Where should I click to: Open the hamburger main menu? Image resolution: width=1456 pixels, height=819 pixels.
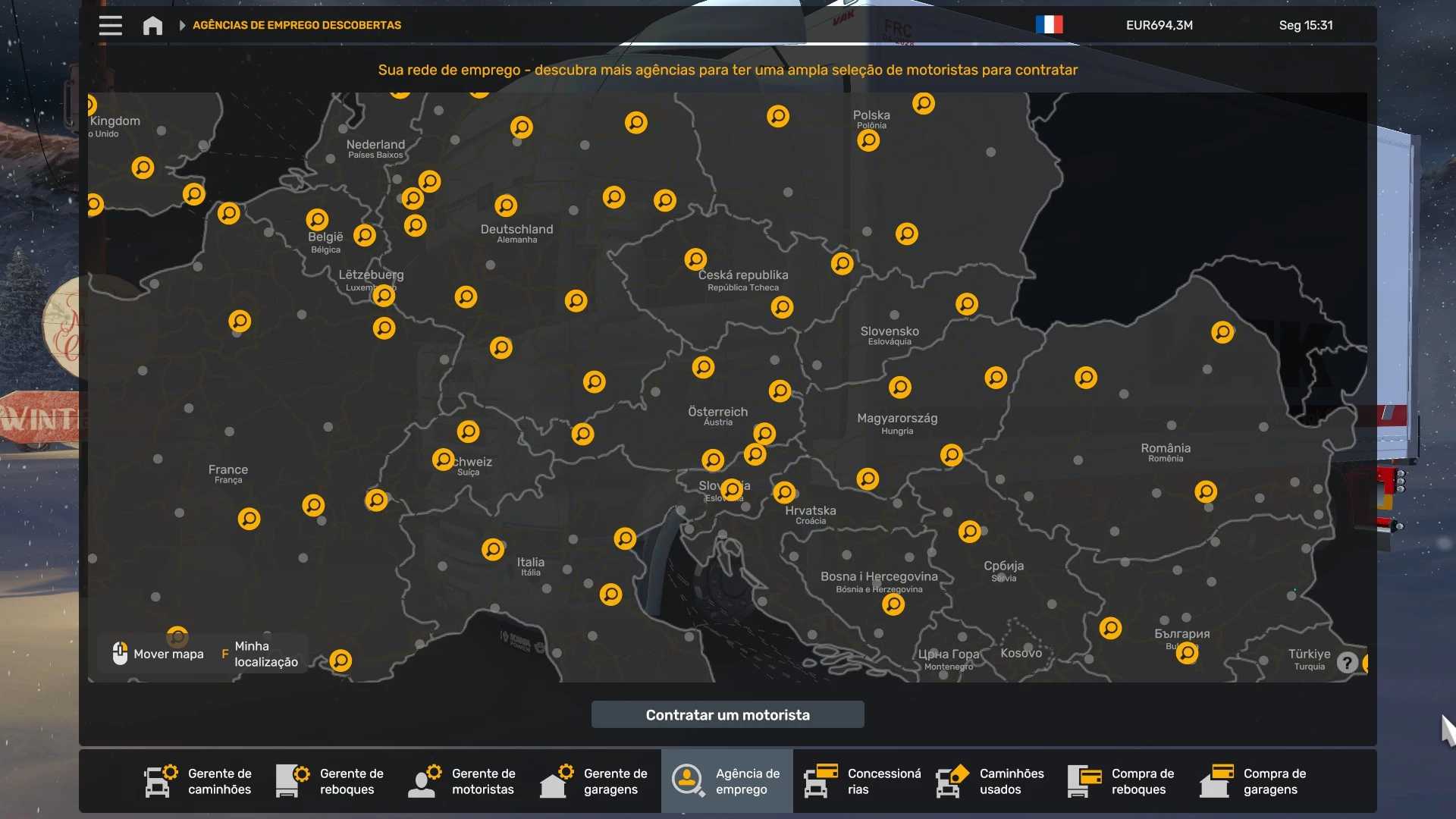(110, 25)
